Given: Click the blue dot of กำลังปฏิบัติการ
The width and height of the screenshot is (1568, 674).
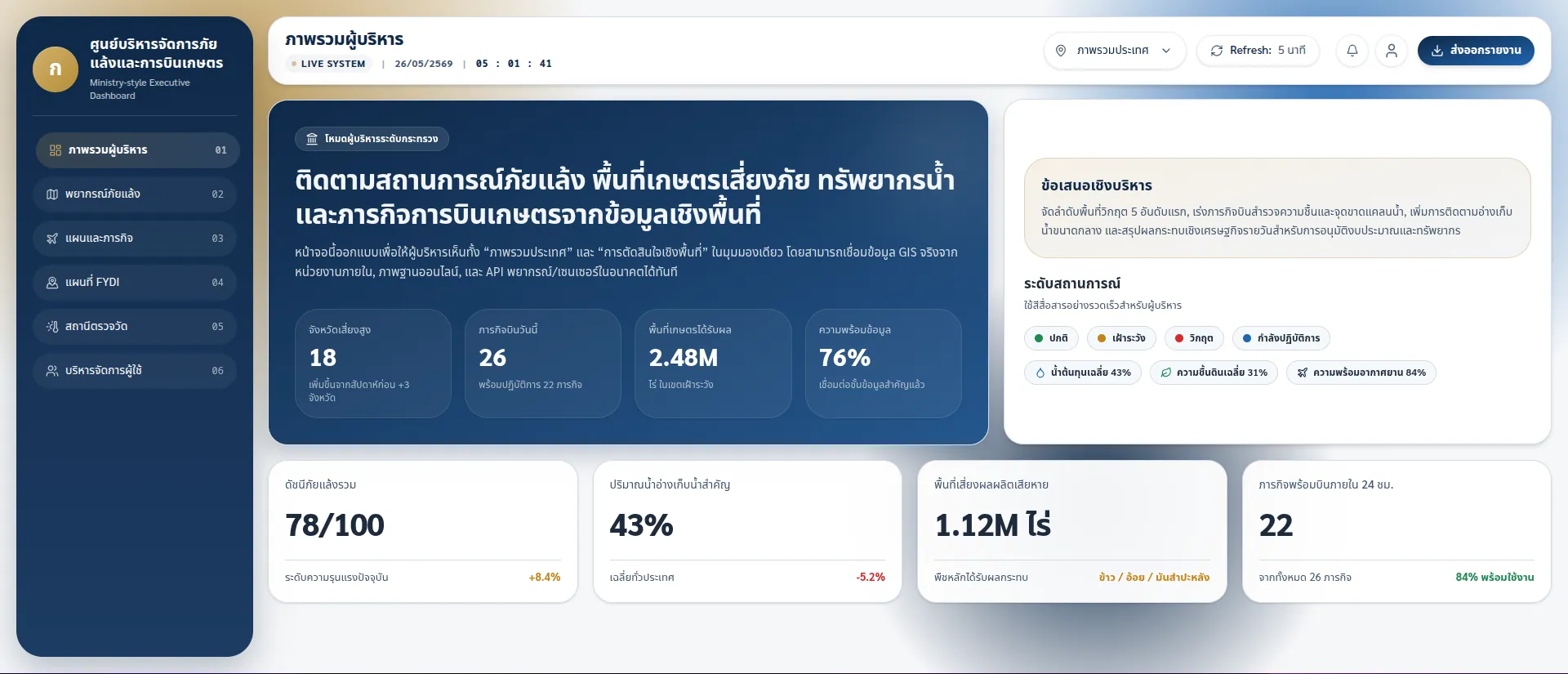Looking at the screenshot, I should pyautogui.click(x=1247, y=338).
